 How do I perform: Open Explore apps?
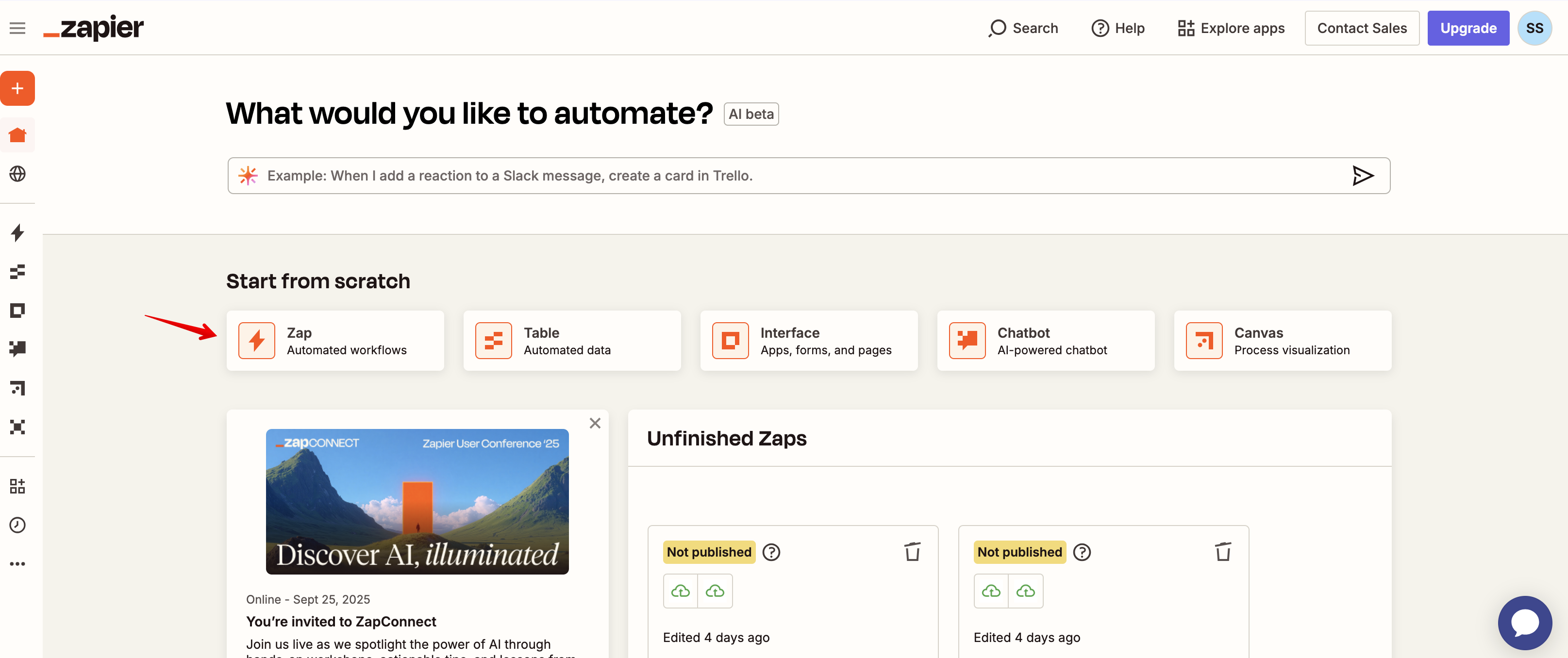[1231, 28]
